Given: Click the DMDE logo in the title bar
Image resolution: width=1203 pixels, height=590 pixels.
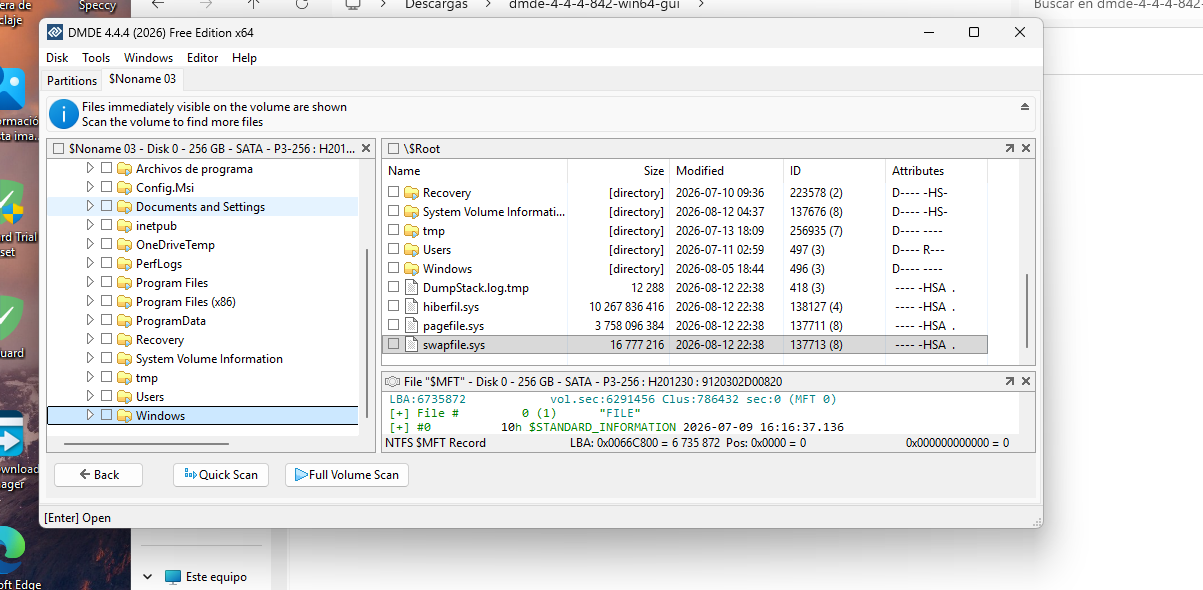Looking at the screenshot, I should pyautogui.click(x=56, y=32).
